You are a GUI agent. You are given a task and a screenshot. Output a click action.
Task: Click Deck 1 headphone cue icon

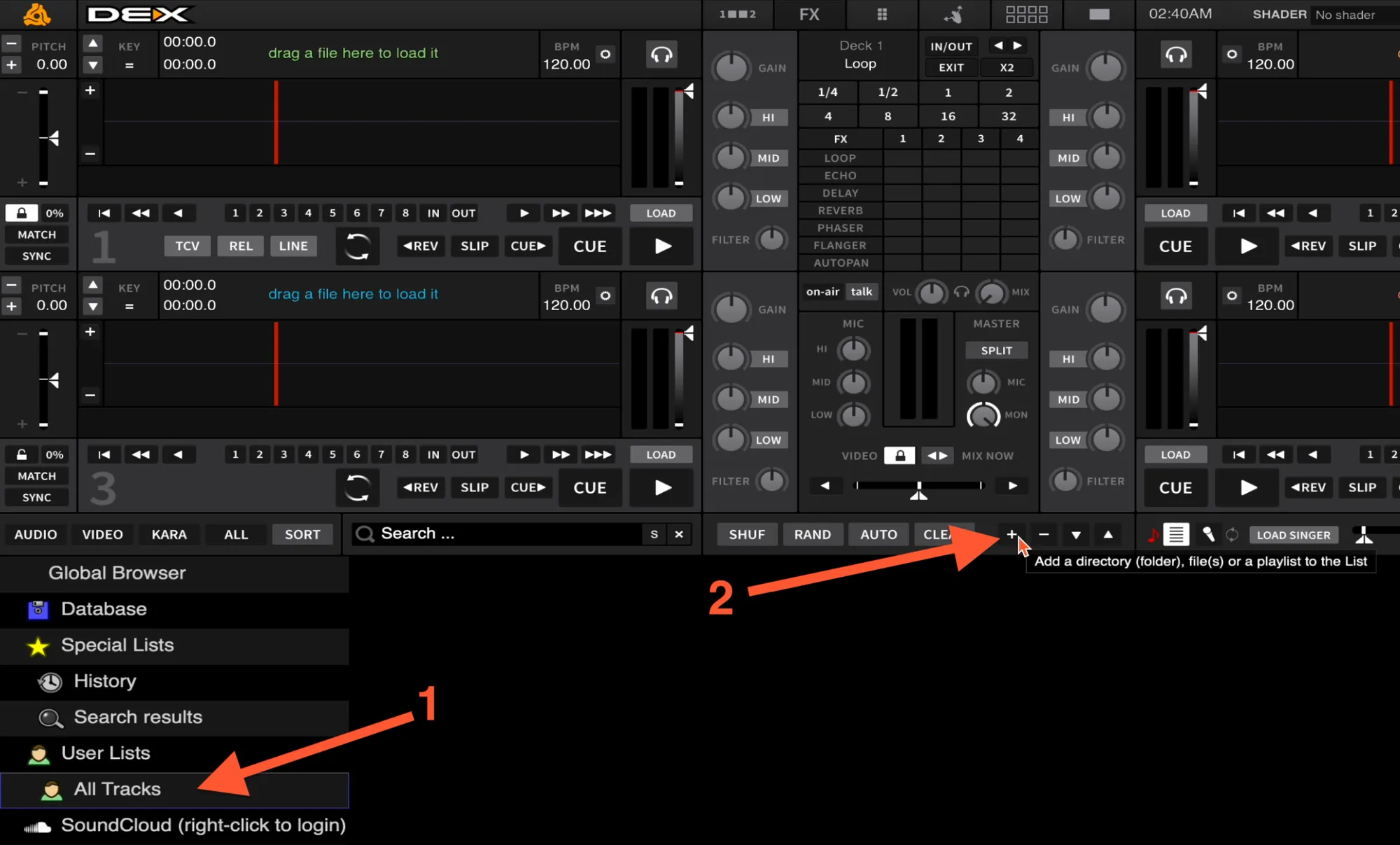click(x=661, y=55)
